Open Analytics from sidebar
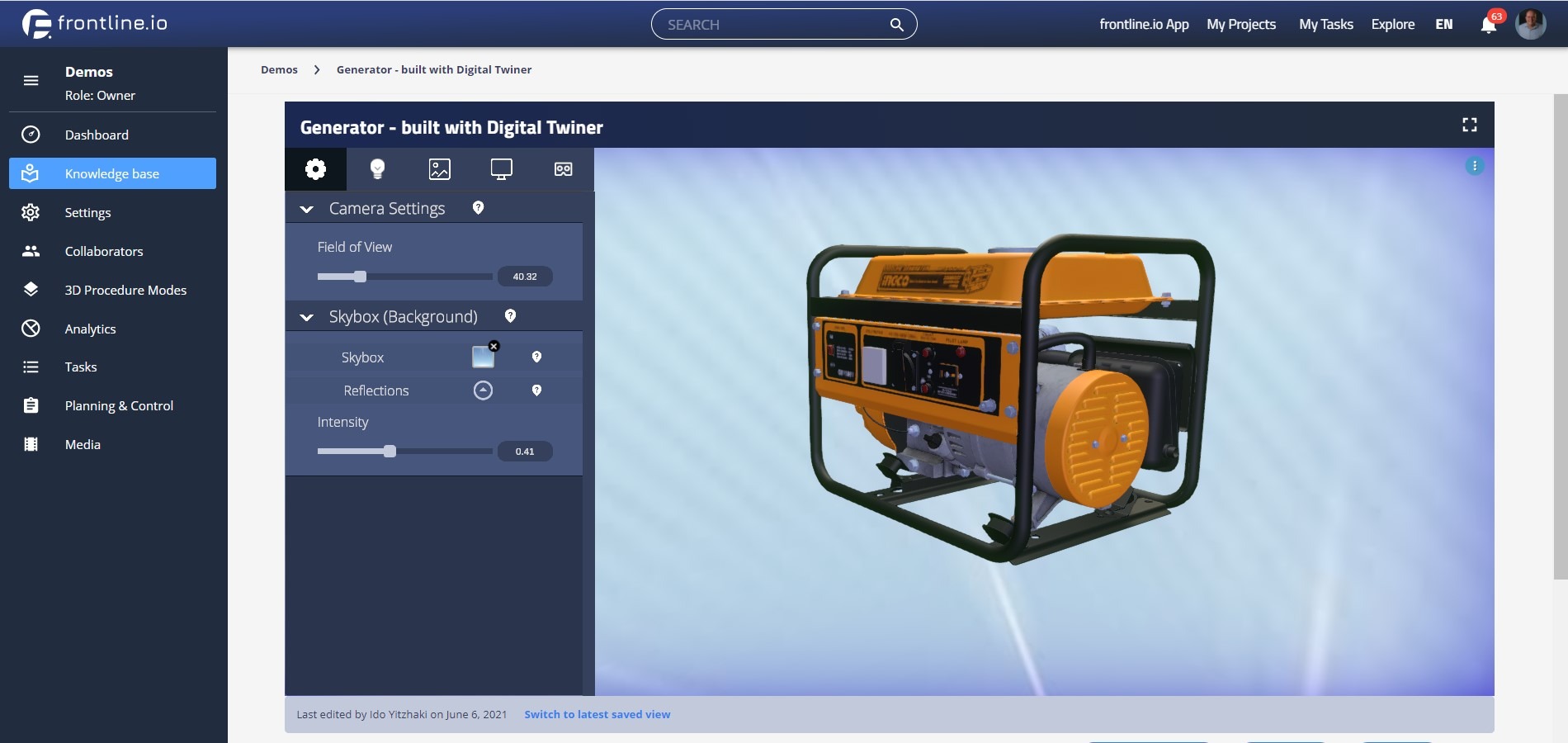Viewport: 1568px width, 743px height. point(112,329)
